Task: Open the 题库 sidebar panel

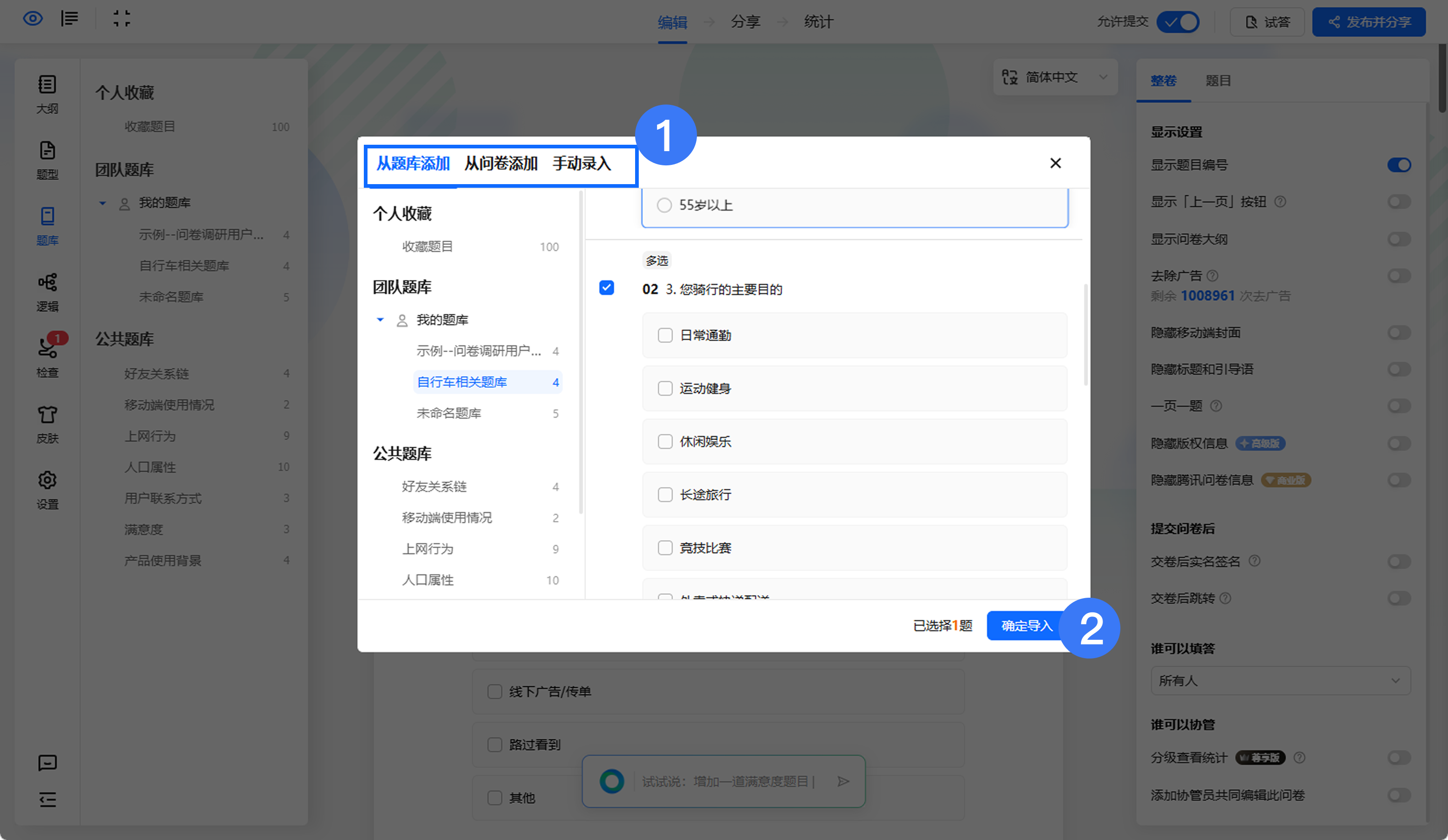Action: [47, 227]
